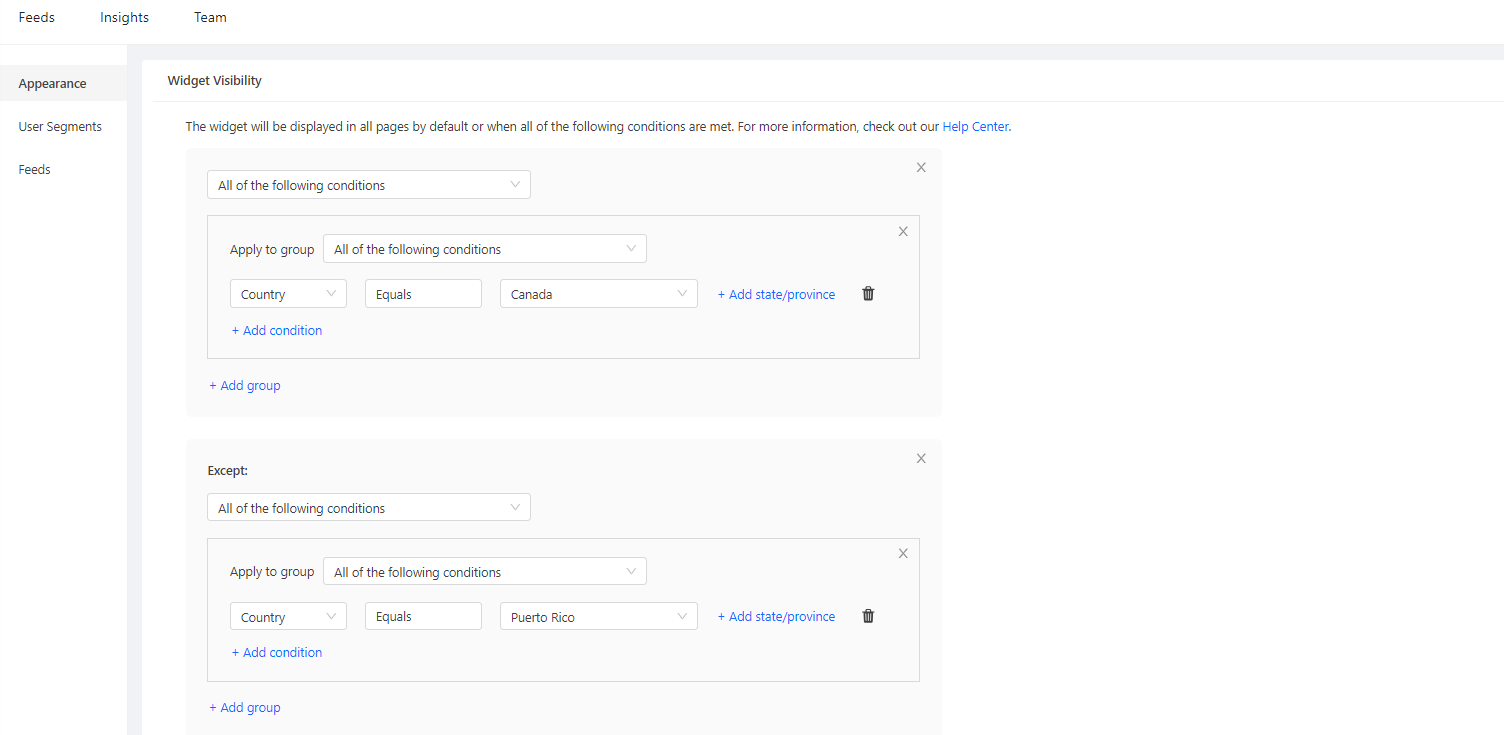
Task: Open Except block's main conditions dropdown
Action: (x=369, y=508)
